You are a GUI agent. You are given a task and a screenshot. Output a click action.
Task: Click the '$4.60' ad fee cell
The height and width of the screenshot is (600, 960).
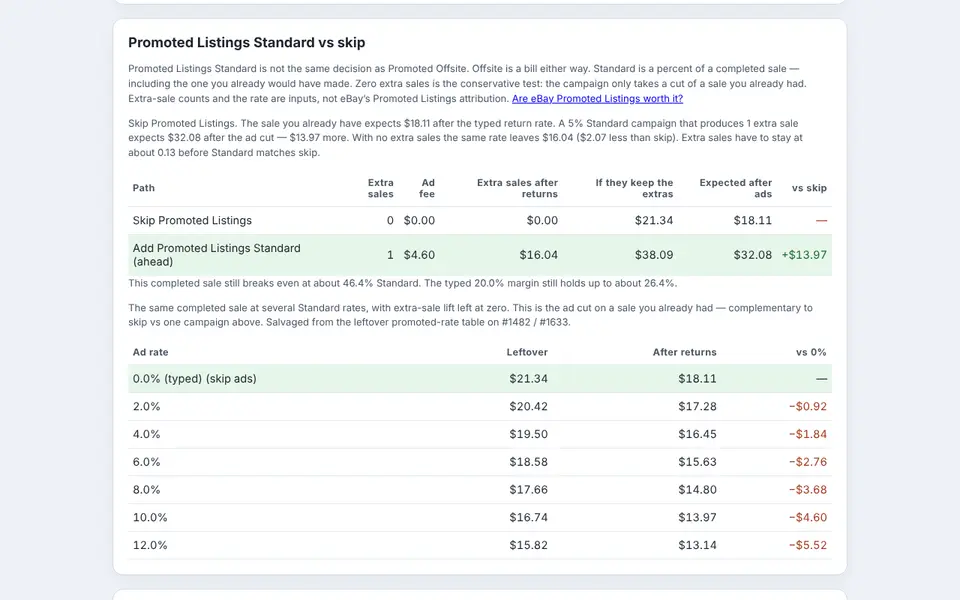pyautogui.click(x=419, y=255)
